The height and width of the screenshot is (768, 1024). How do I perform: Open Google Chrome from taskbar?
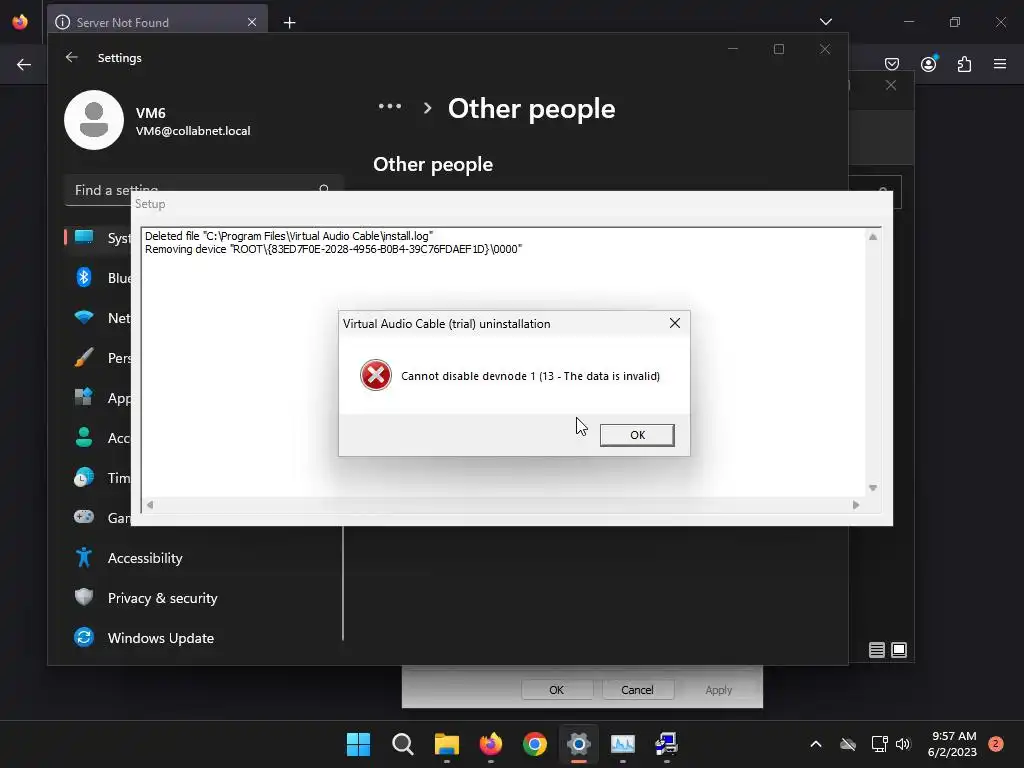point(535,744)
